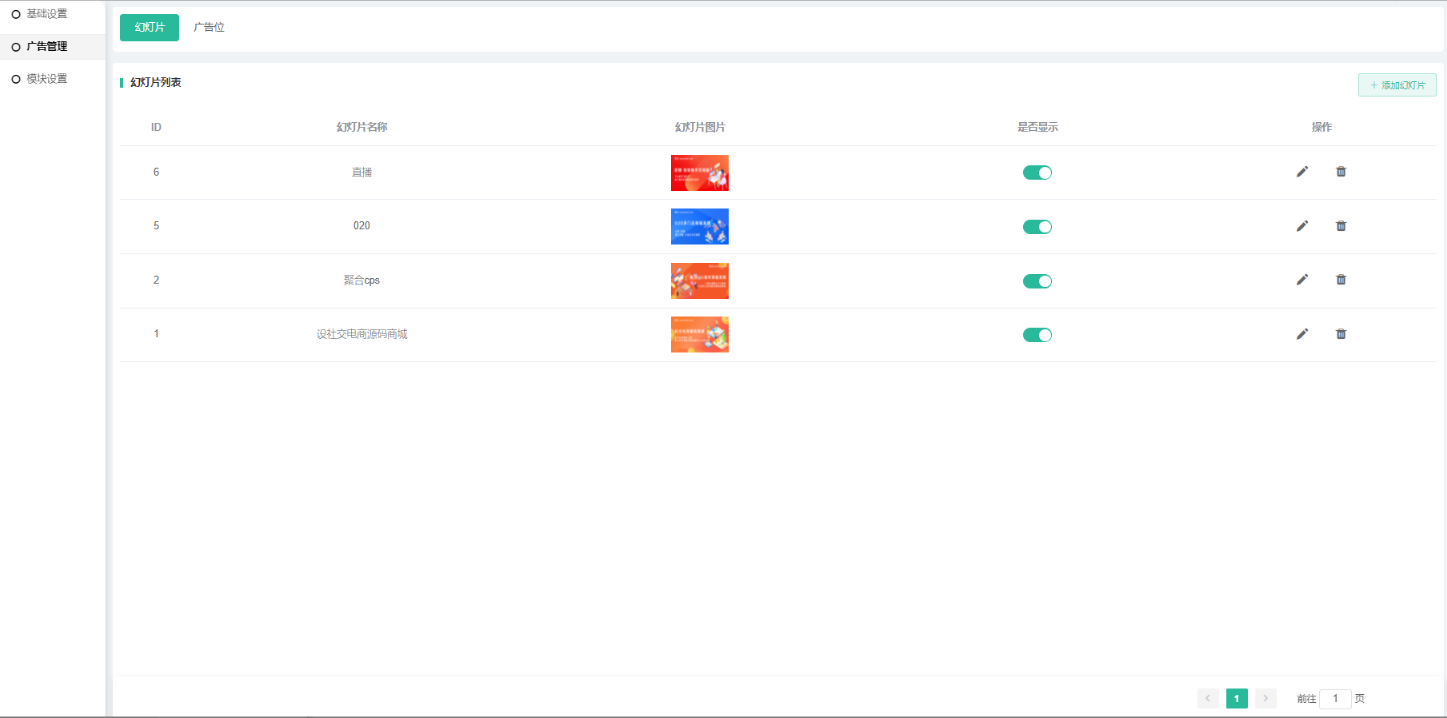Click the 添加幻灯片 button
Screen dimensions: 1447x718
(x=1397, y=85)
